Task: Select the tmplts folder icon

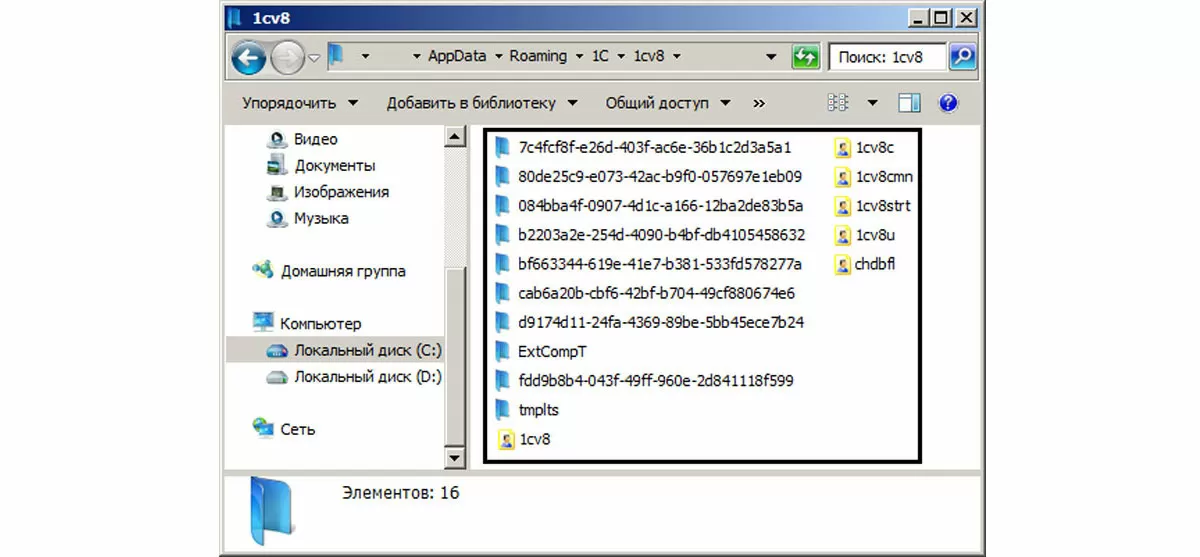Action: click(503, 409)
